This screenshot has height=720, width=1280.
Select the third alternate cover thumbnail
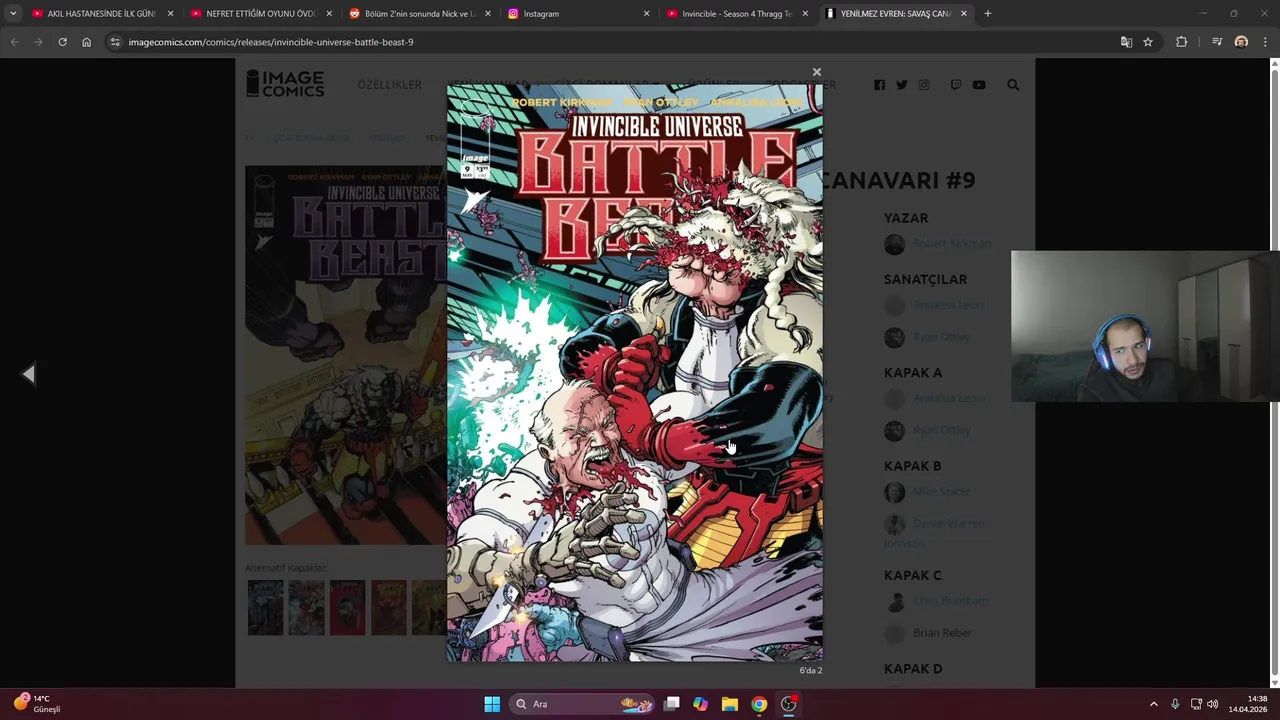pos(347,608)
